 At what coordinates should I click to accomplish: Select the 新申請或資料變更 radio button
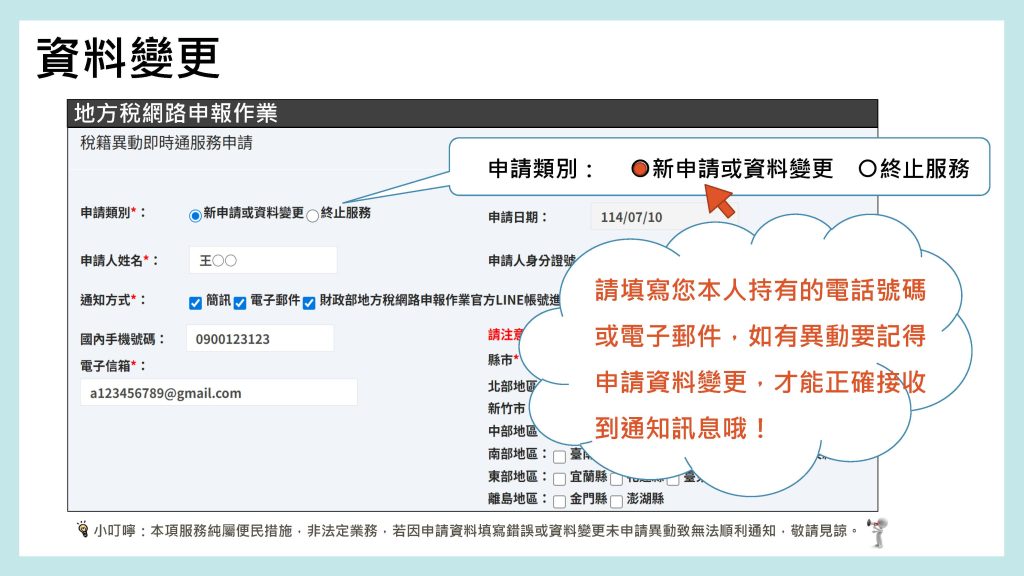point(196,215)
